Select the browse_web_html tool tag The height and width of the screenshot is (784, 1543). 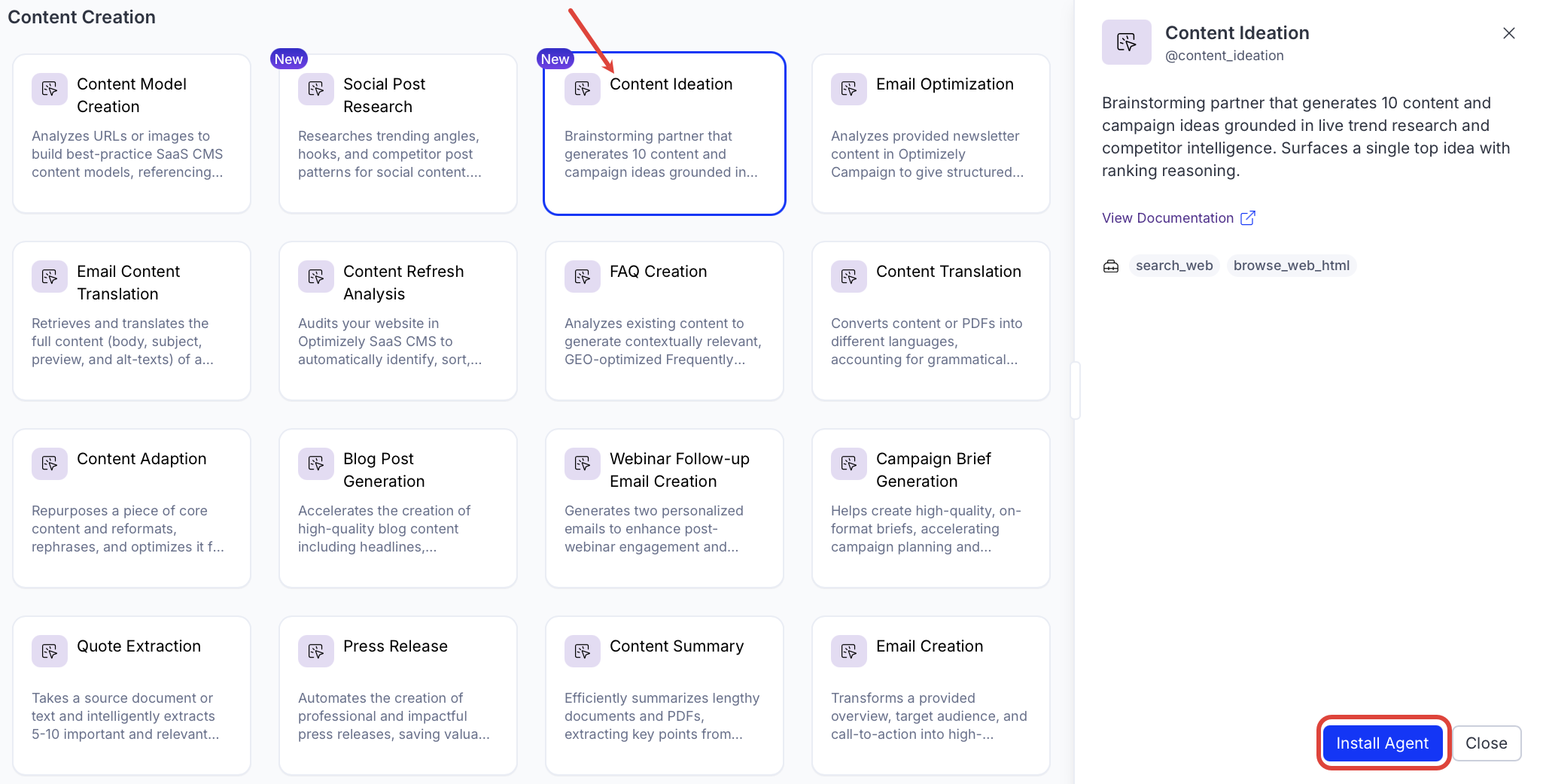1291,266
